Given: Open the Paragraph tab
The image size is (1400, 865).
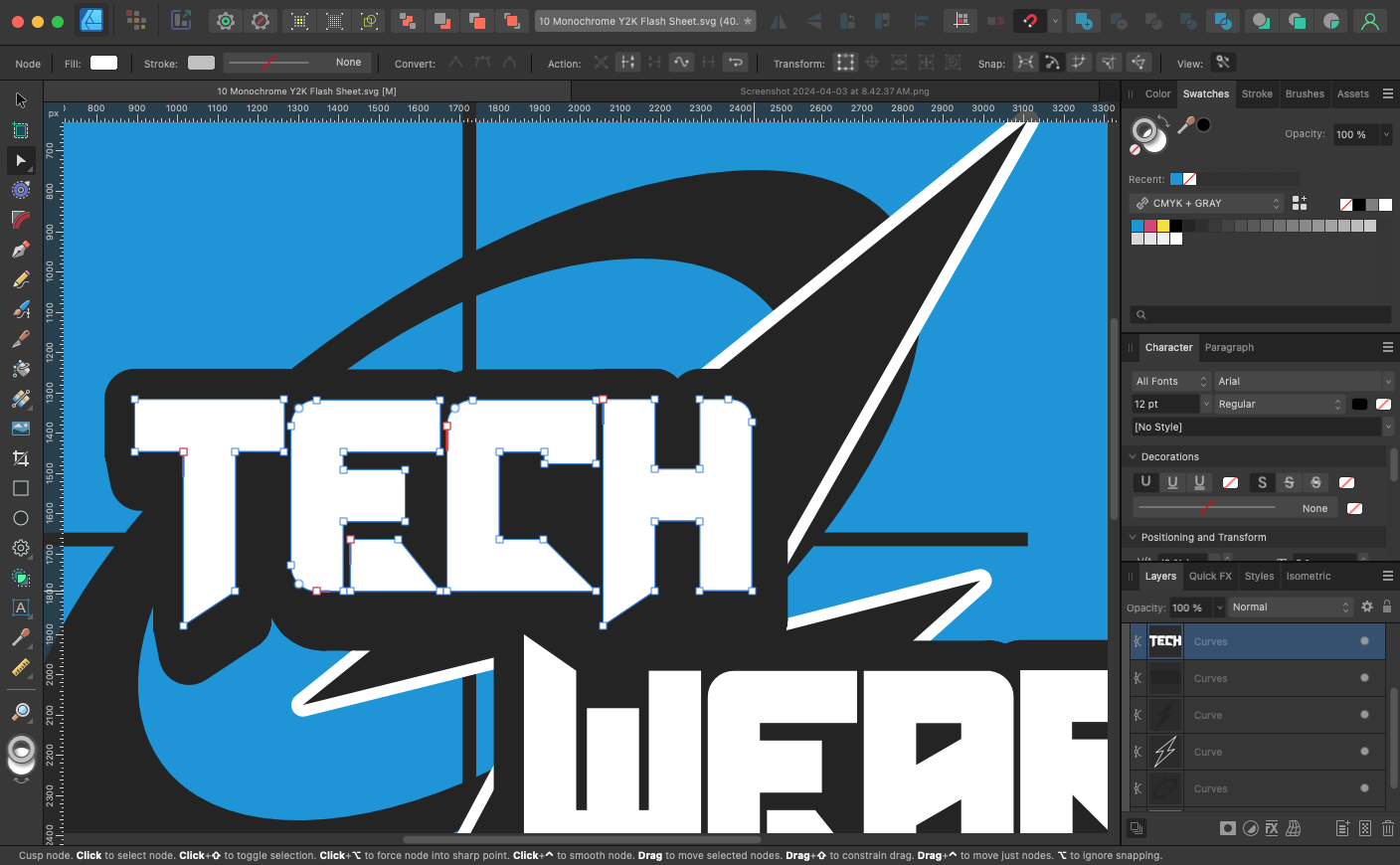Looking at the screenshot, I should coord(1229,347).
